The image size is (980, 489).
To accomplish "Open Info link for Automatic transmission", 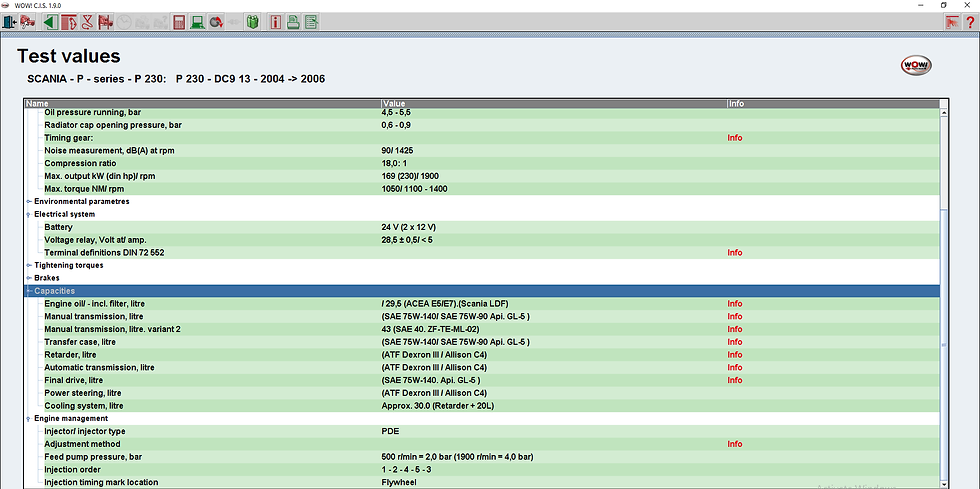I will coord(735,367).
